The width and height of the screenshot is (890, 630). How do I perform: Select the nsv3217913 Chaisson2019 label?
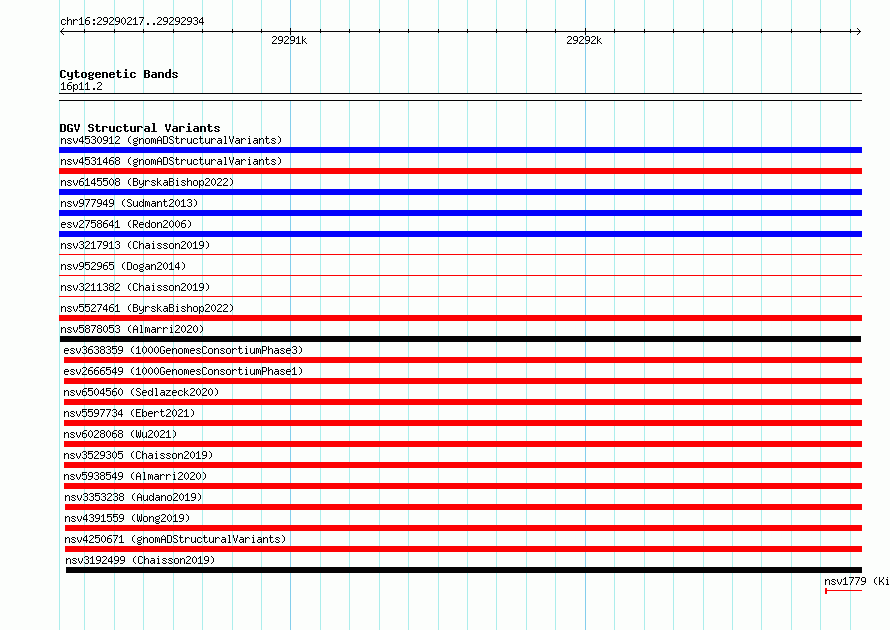point(135,245)
